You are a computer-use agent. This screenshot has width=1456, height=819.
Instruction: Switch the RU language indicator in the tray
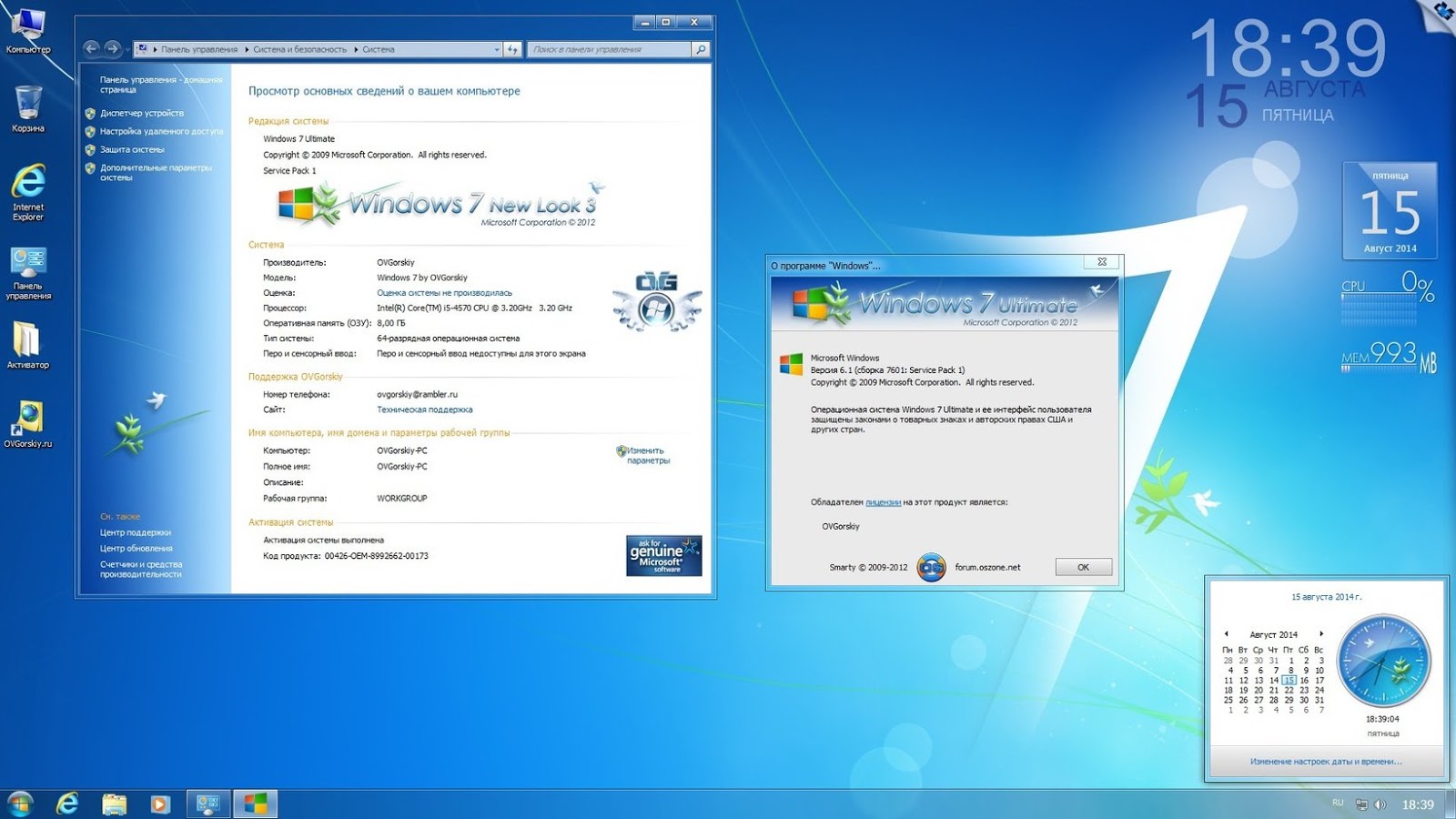point(1337,804)
